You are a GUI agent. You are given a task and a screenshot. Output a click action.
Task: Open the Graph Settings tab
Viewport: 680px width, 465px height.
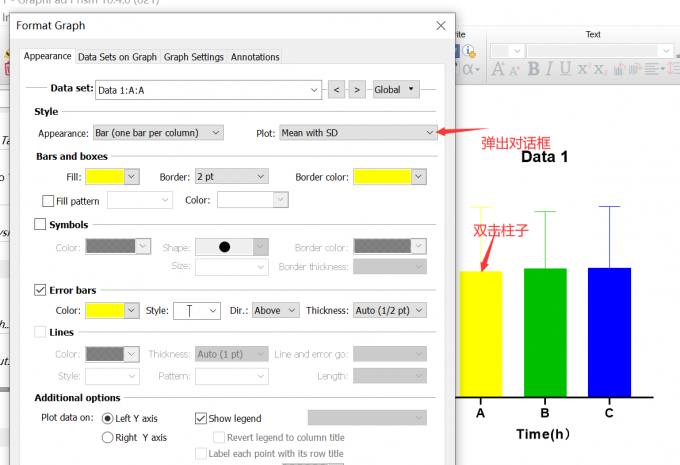pyautogui.click(x=194, y=57)
